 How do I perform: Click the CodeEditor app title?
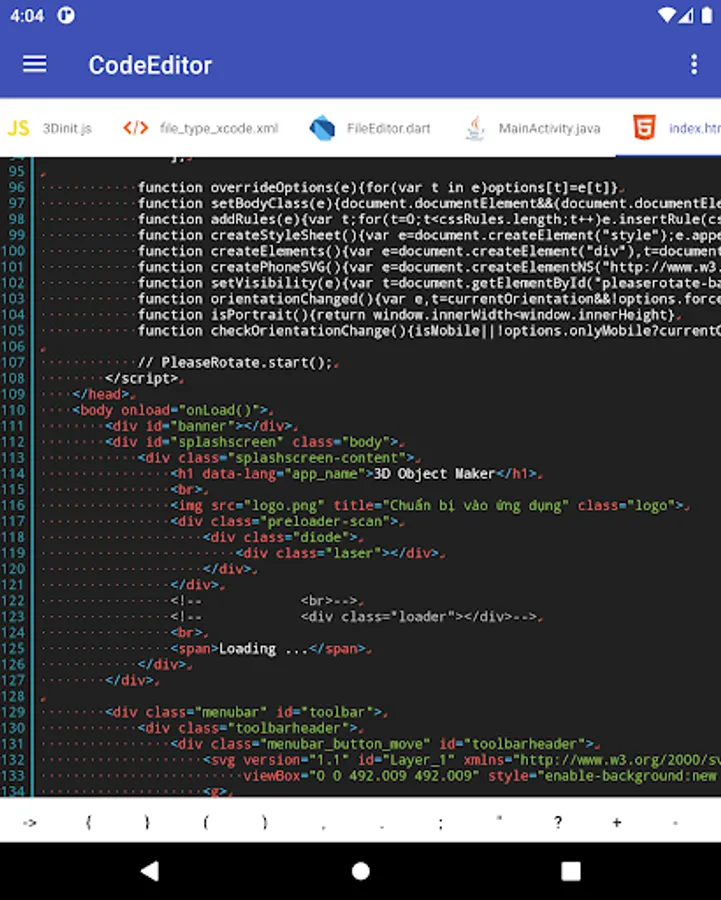(x=150, y=65)
